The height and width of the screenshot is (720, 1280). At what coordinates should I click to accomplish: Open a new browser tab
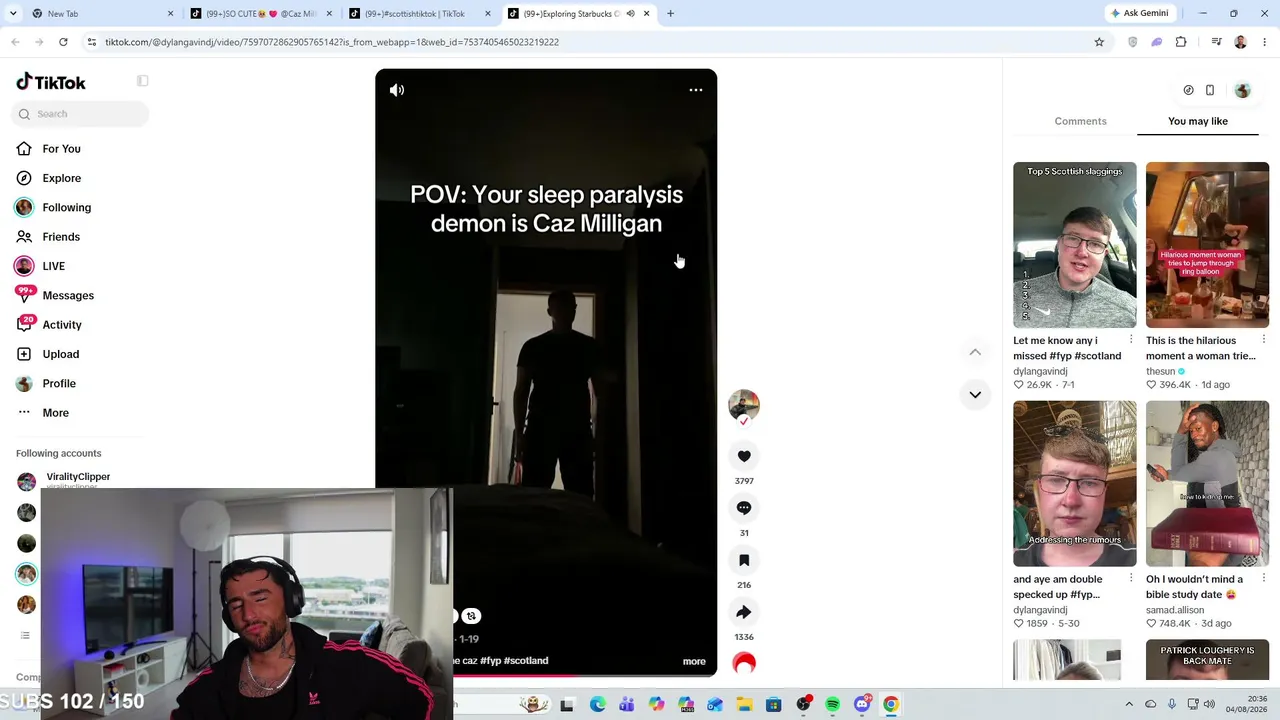[670, 14]
